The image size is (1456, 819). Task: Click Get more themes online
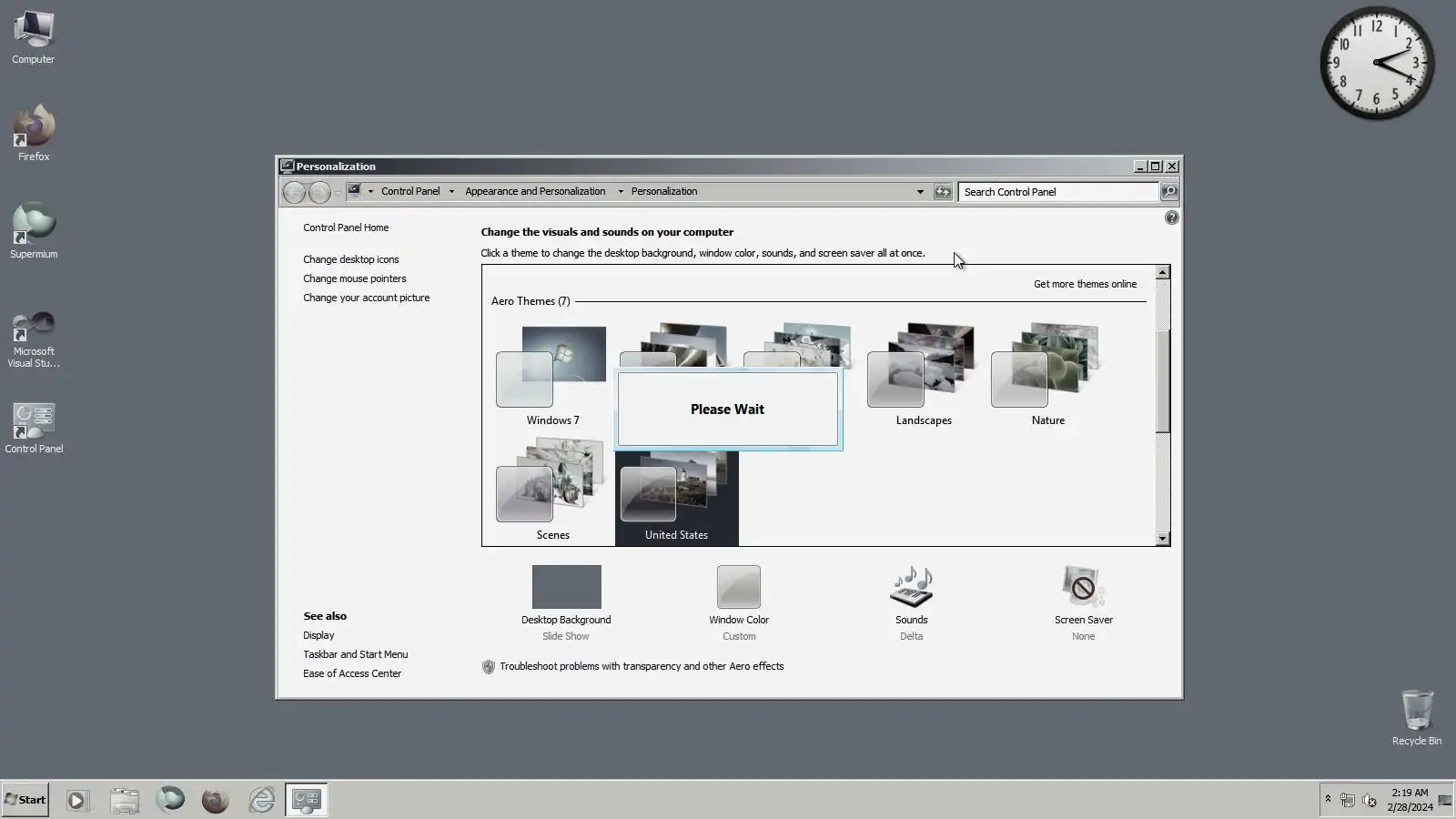click(1085, 284)
